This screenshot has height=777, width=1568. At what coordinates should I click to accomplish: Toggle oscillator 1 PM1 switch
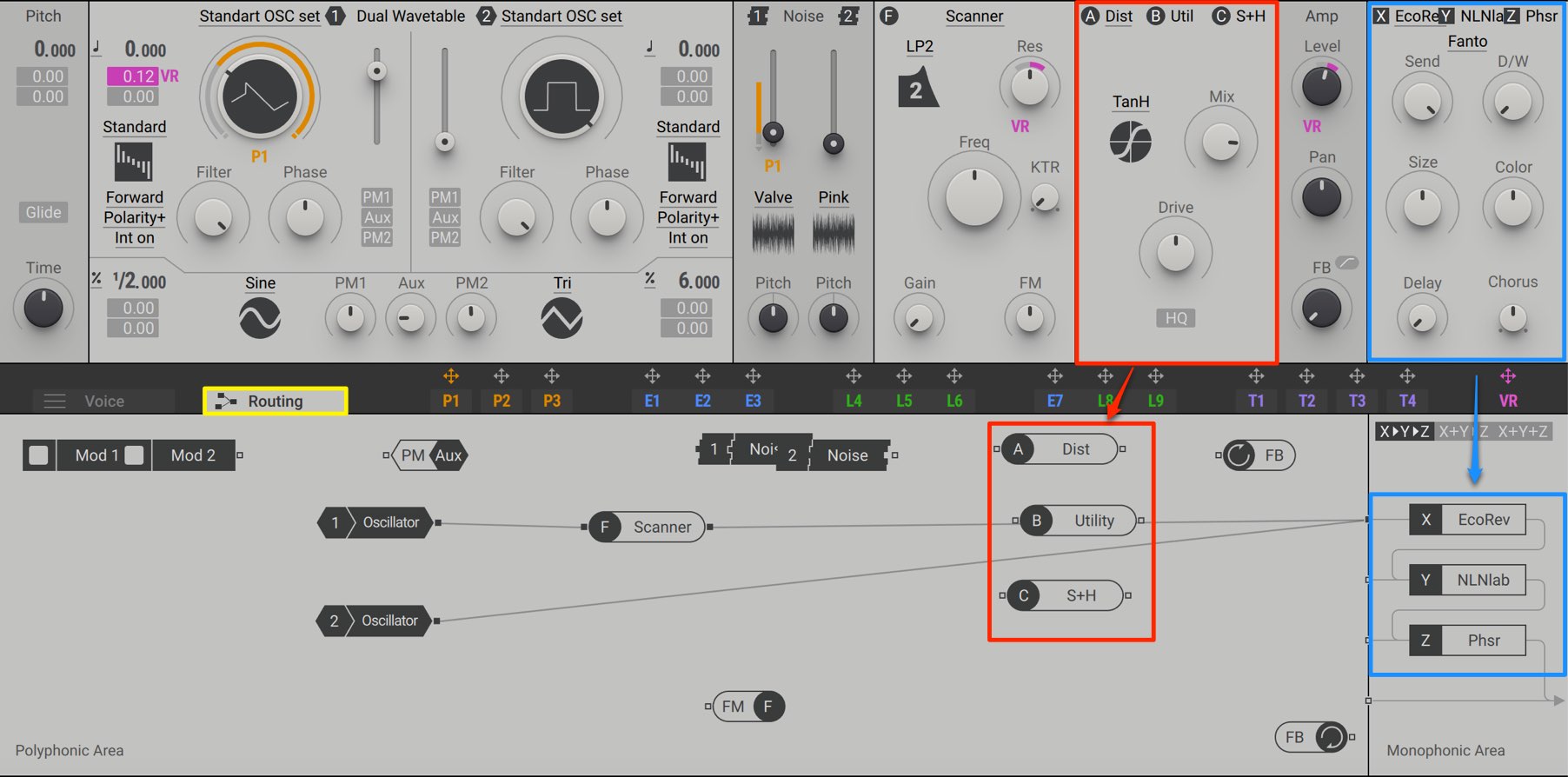coord(376,197)
